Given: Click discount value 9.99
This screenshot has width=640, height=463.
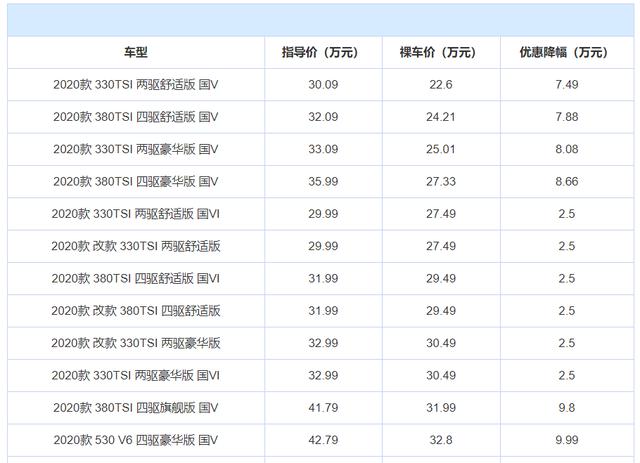Looking at the screenshot, I should [x=567, y=439].
